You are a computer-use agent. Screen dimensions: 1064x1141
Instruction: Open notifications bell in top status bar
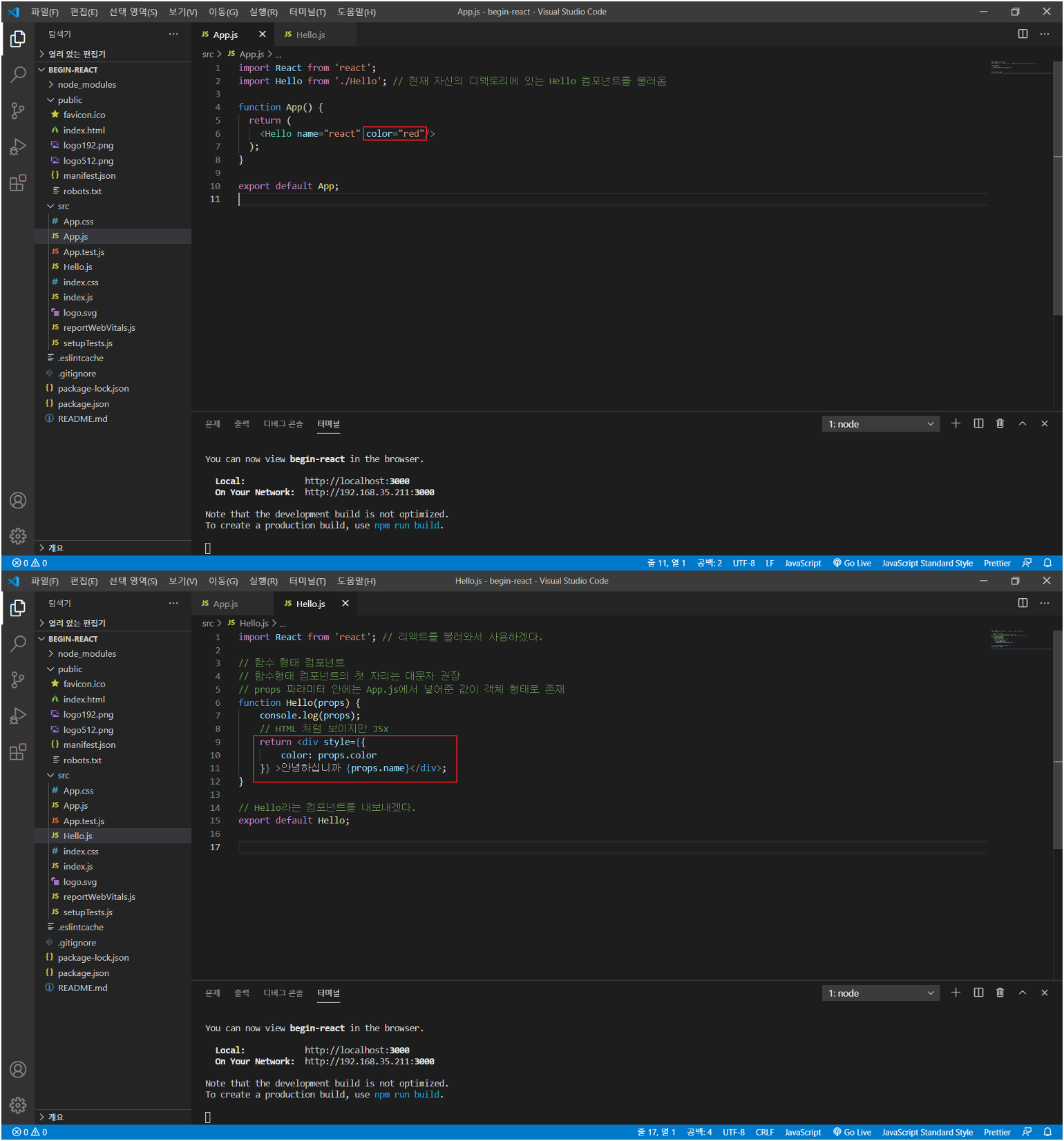pyautogui.click(x=1048, y=563)
